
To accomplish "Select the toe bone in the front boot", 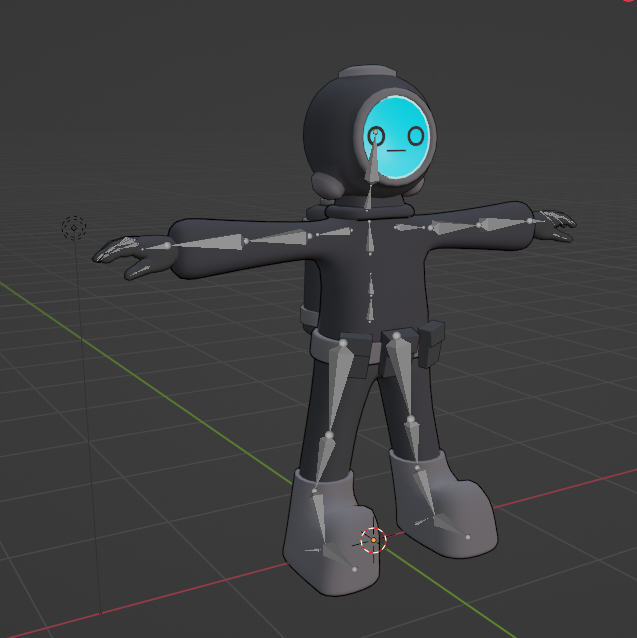I will [339, 556].
